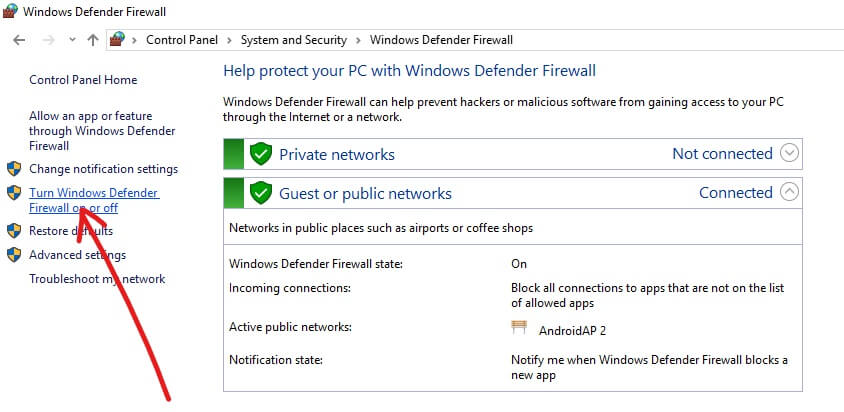The height and width of the screenshot is (412, 844).
Task: Click the shield icon beside Change notification settings
Action: tap(14, 169)
